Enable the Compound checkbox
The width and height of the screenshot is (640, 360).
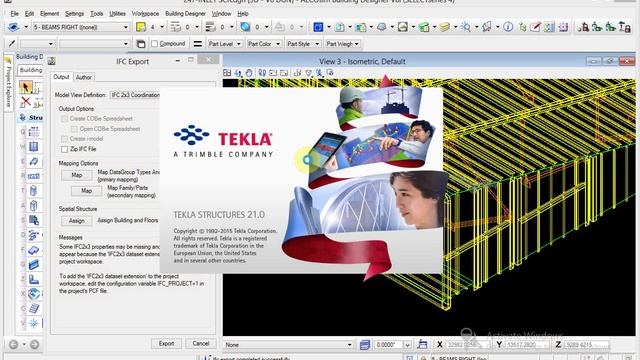pyautogui.click(x=154, y=44)
